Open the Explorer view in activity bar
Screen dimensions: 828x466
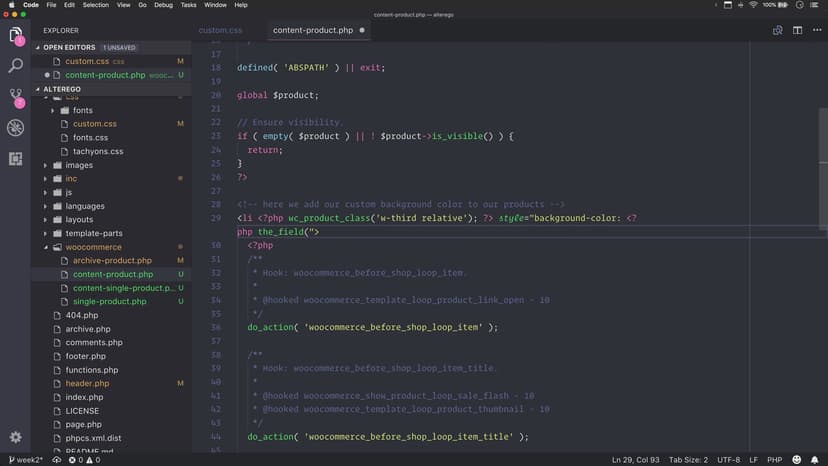[16, 36]
